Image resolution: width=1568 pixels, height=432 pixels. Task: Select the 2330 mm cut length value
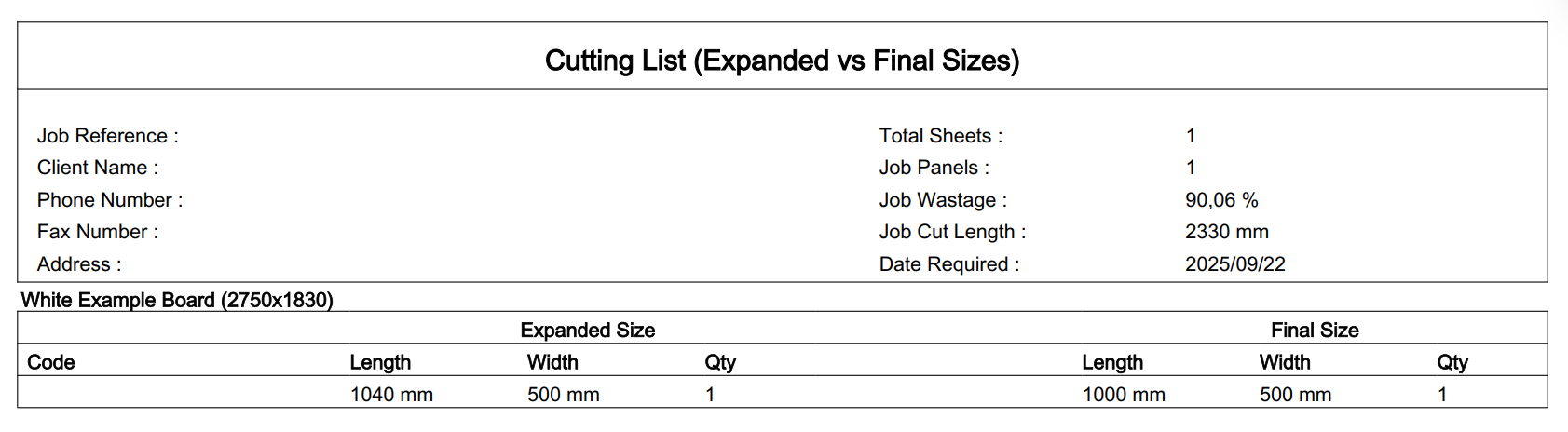[x=1226, y=232]
